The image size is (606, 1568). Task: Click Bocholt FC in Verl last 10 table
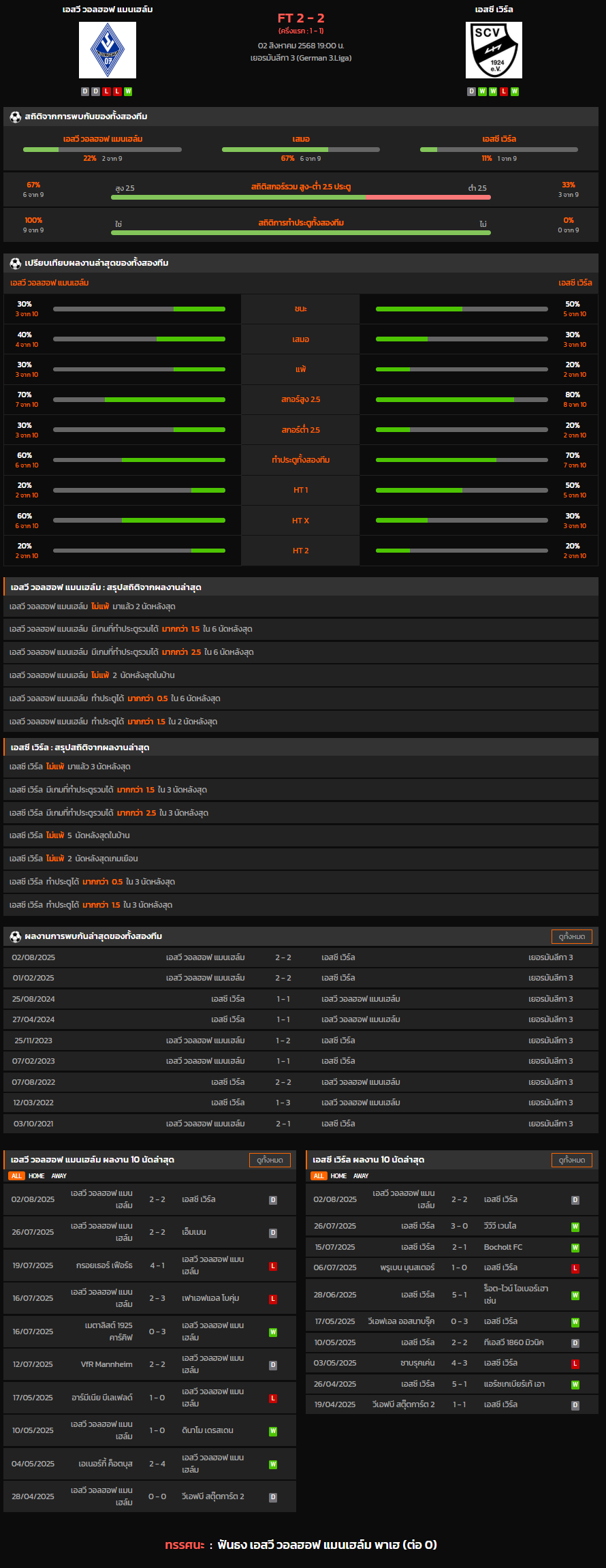click(503, 1247)
